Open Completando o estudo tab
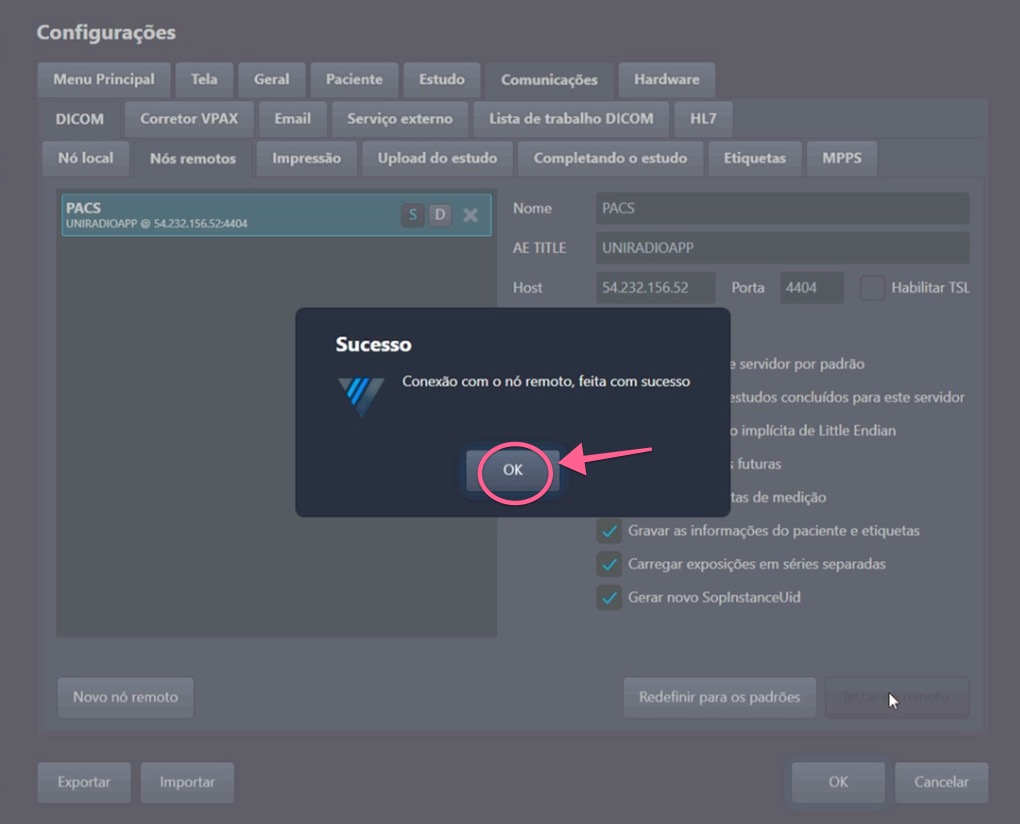The image size is (1020, 824). (x=610, y=158)
